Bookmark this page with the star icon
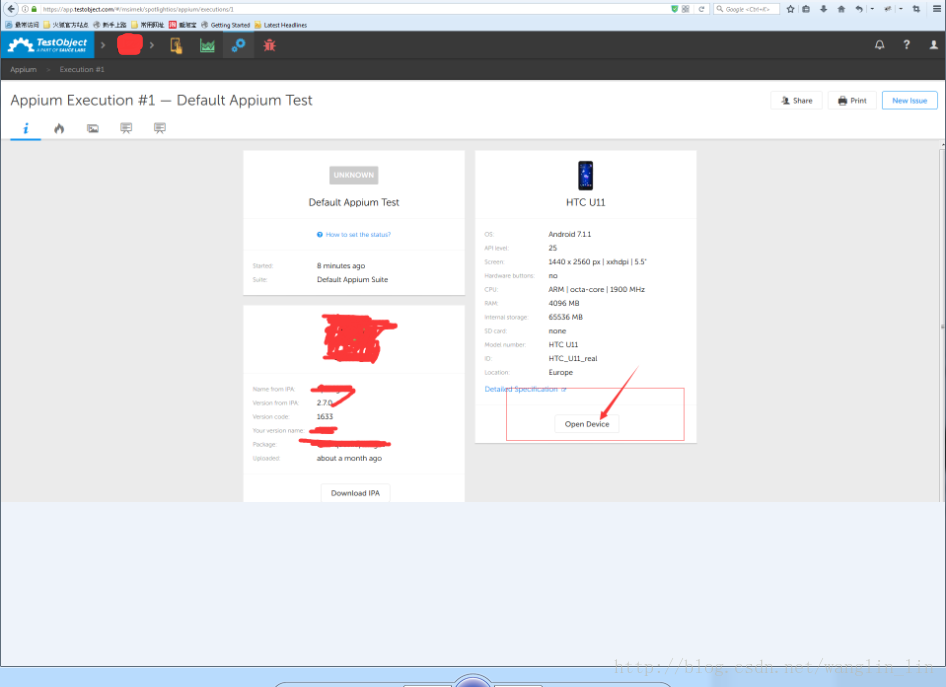The height and width of the screenshot is (687, 946). 790,9
